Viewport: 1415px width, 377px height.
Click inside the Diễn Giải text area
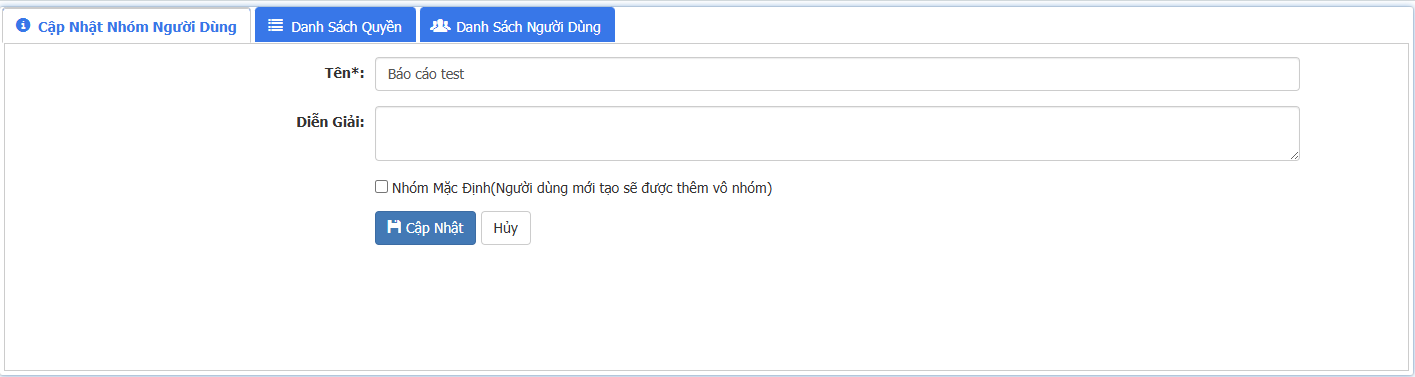(837, 133)
